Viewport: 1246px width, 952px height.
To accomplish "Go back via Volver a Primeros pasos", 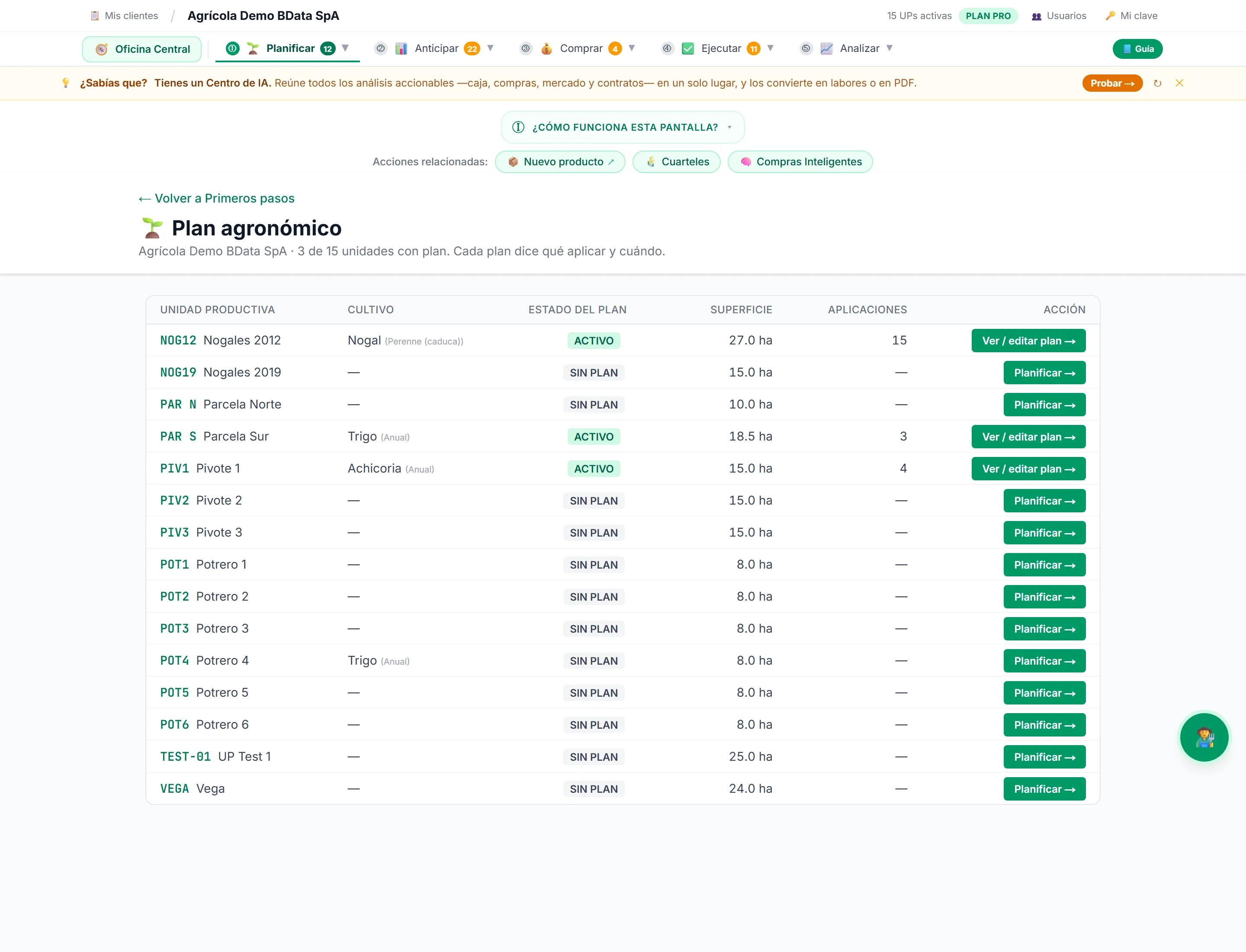I will pos(216,198).
